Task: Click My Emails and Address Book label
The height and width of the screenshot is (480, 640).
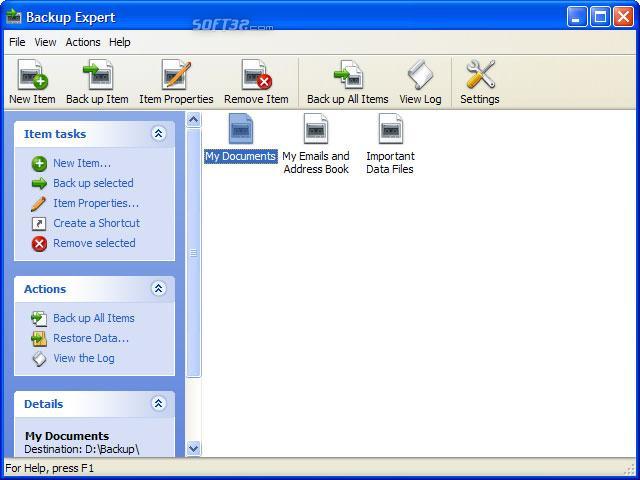Action: point(316,162)
